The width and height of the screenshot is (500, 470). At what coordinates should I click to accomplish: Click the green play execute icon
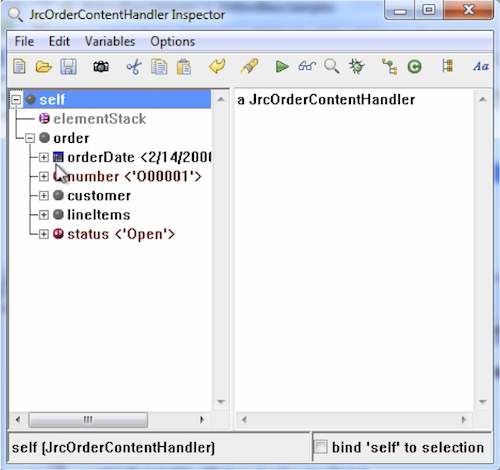coord(282,66)
